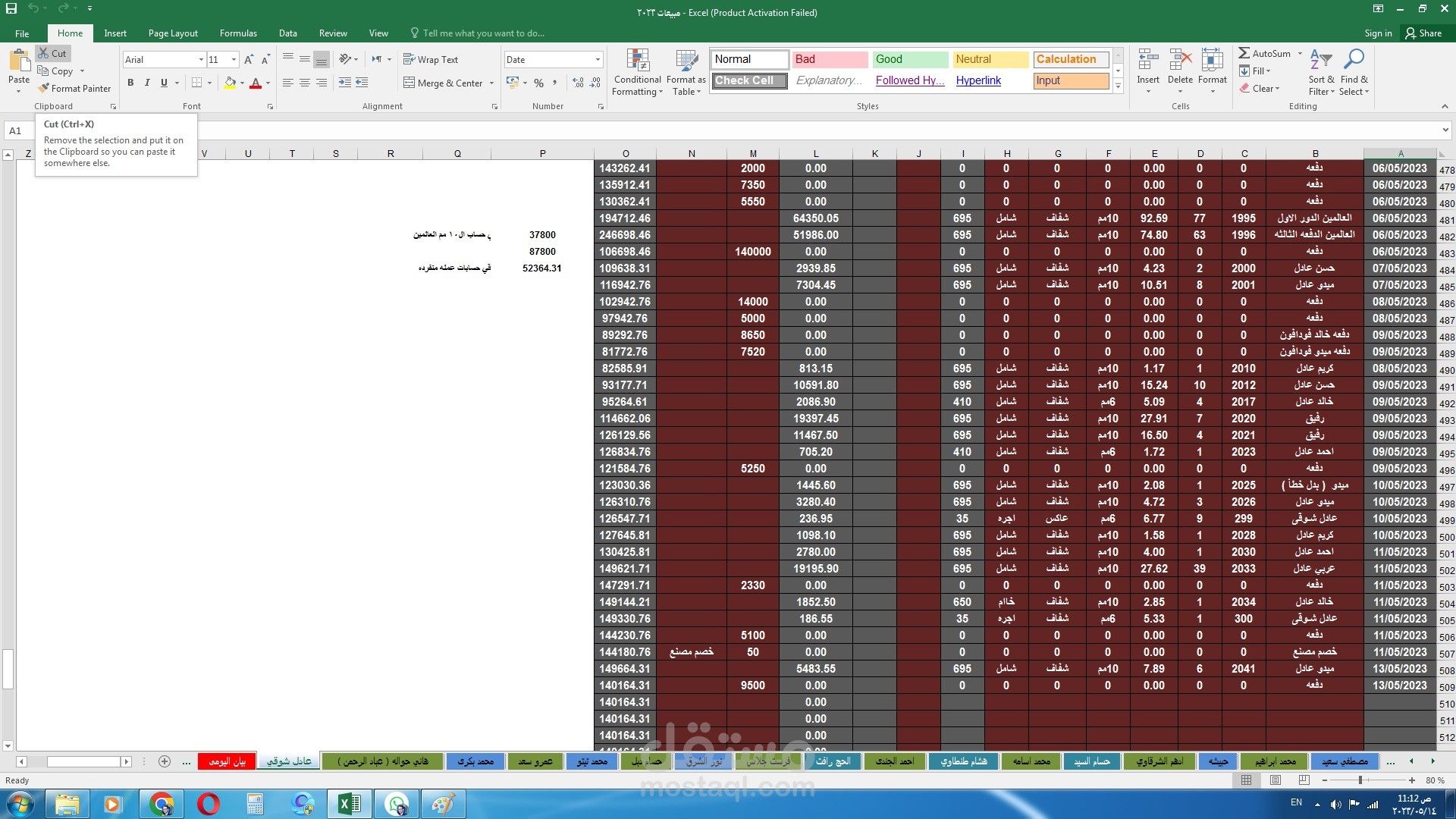
Task: Expand Merge & Center dropdown arrow
Action: (x=492, y=83)
